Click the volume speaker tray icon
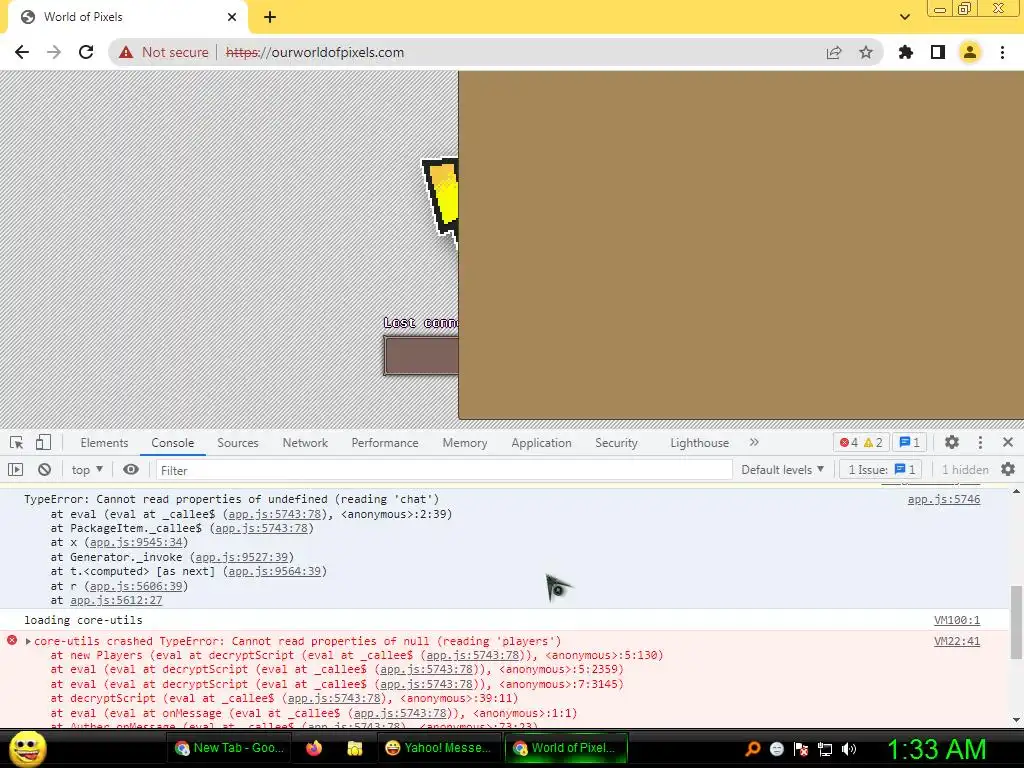Screen dimensions: 1024x768 point(849,749)
